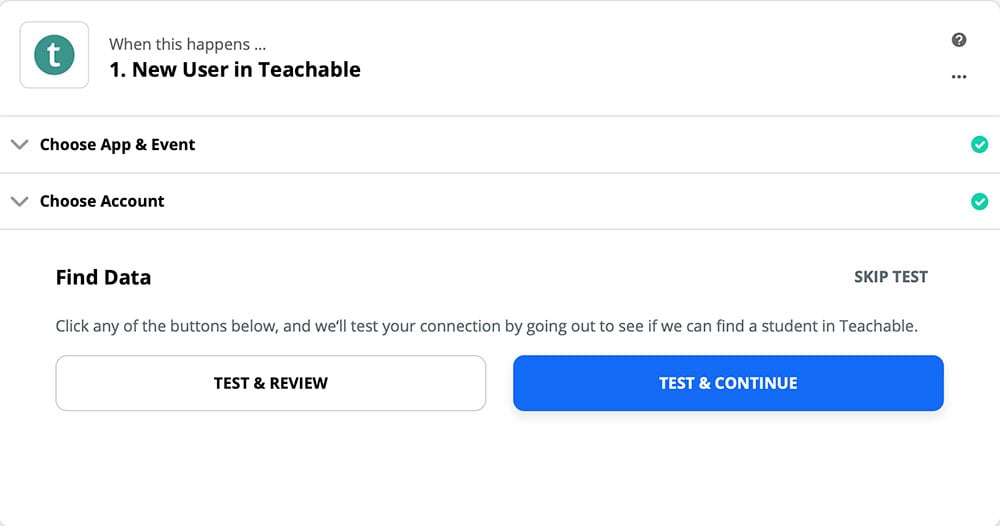Click the green checkmark for Choose App & Event
This screenshot has height=526, width=1000.
tap(980, 145)
